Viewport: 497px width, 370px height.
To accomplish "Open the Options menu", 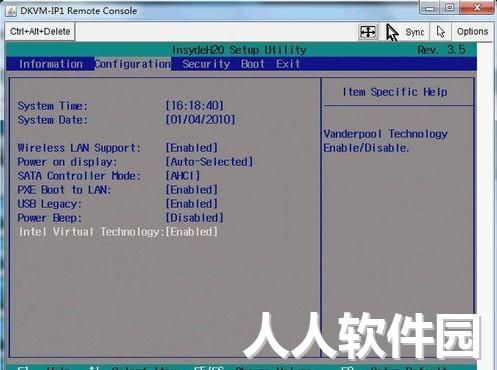I will pyautogui.click(x=472, y=32).
